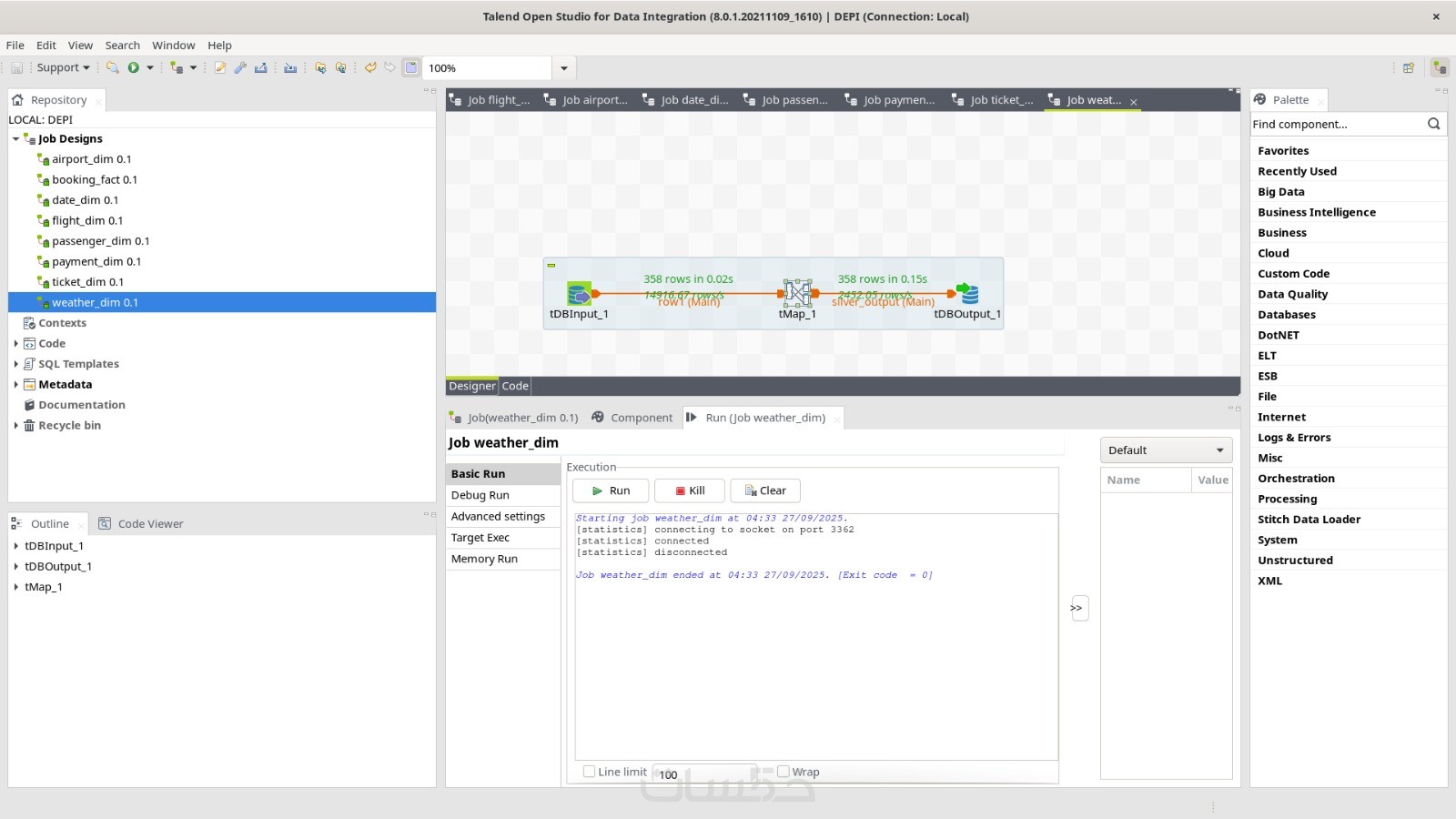Click the Run button in Execution
Screen dimensions: 1456x819
coord(611,490)
